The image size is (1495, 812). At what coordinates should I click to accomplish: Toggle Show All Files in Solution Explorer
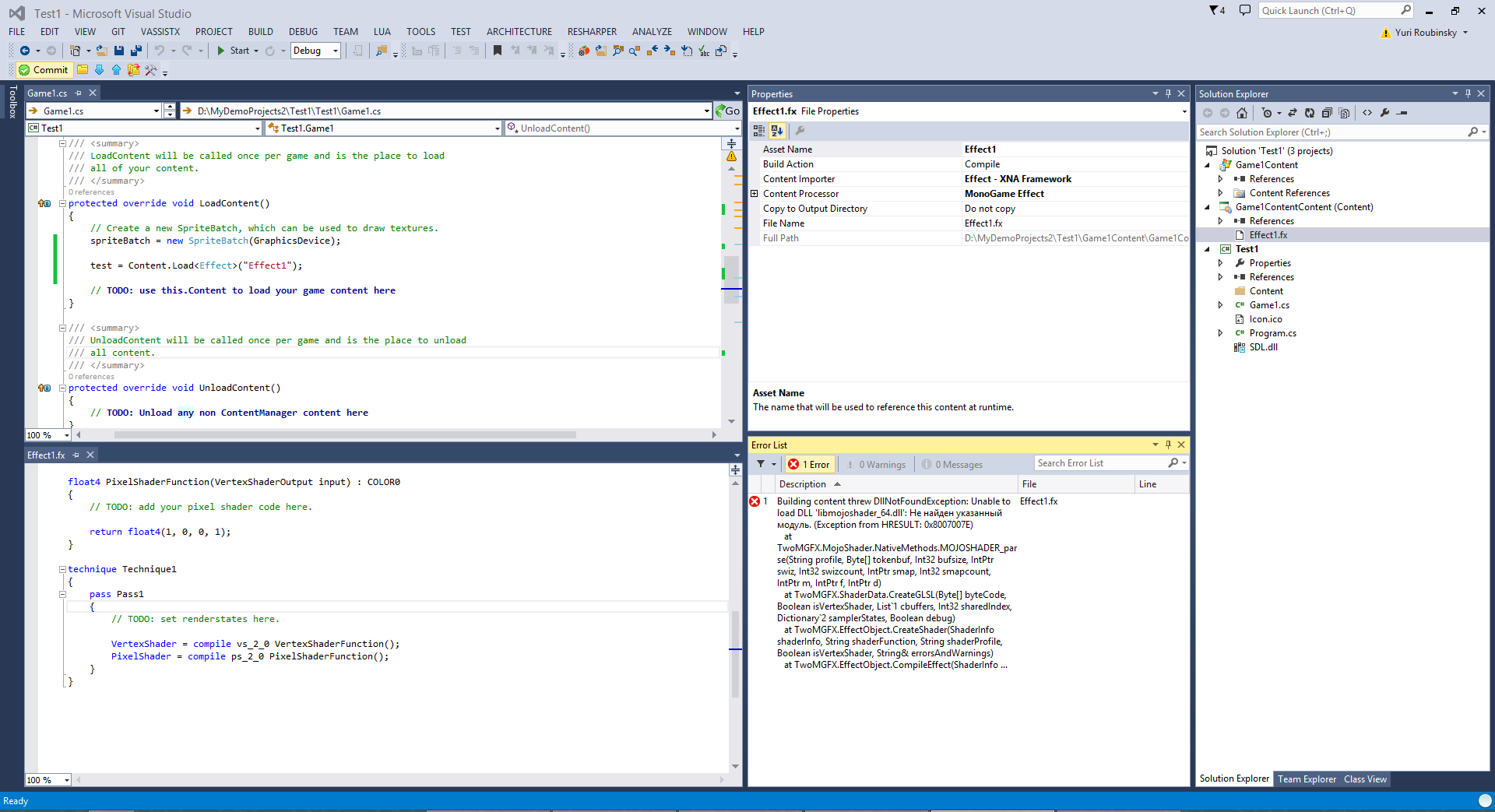1344,113
